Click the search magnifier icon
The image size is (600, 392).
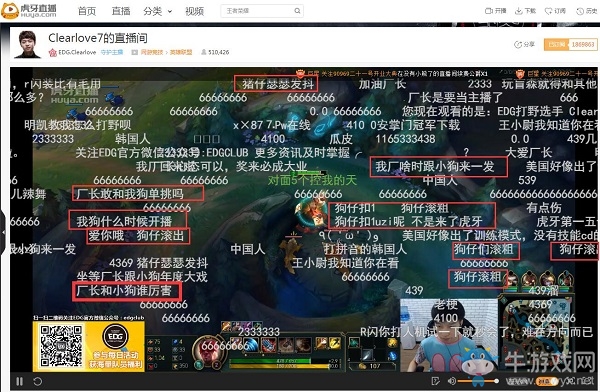[297, 11]
